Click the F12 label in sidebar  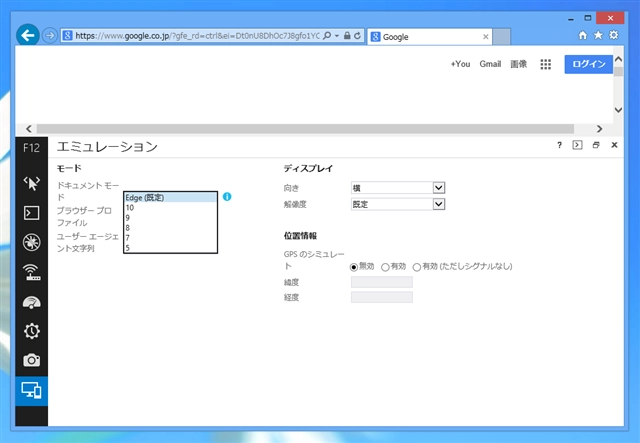(x=31, y=148)
